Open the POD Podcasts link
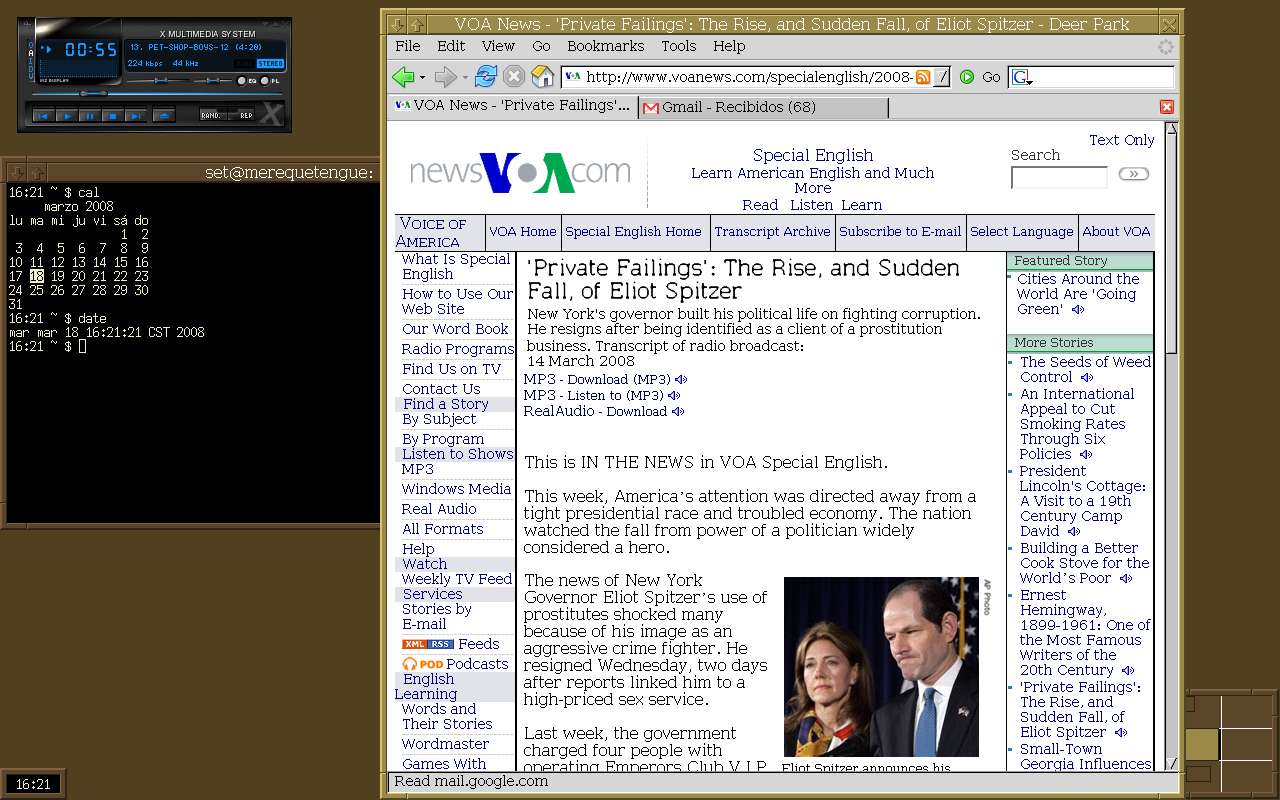Viewport: 1280px width, 800px height. click(455, 664)
